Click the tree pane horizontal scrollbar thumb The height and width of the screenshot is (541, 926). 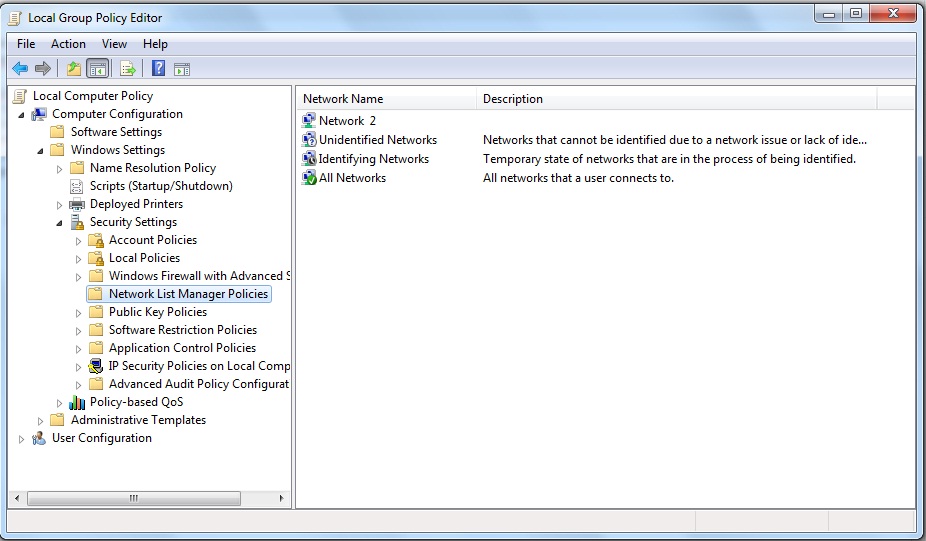[134, 498]
